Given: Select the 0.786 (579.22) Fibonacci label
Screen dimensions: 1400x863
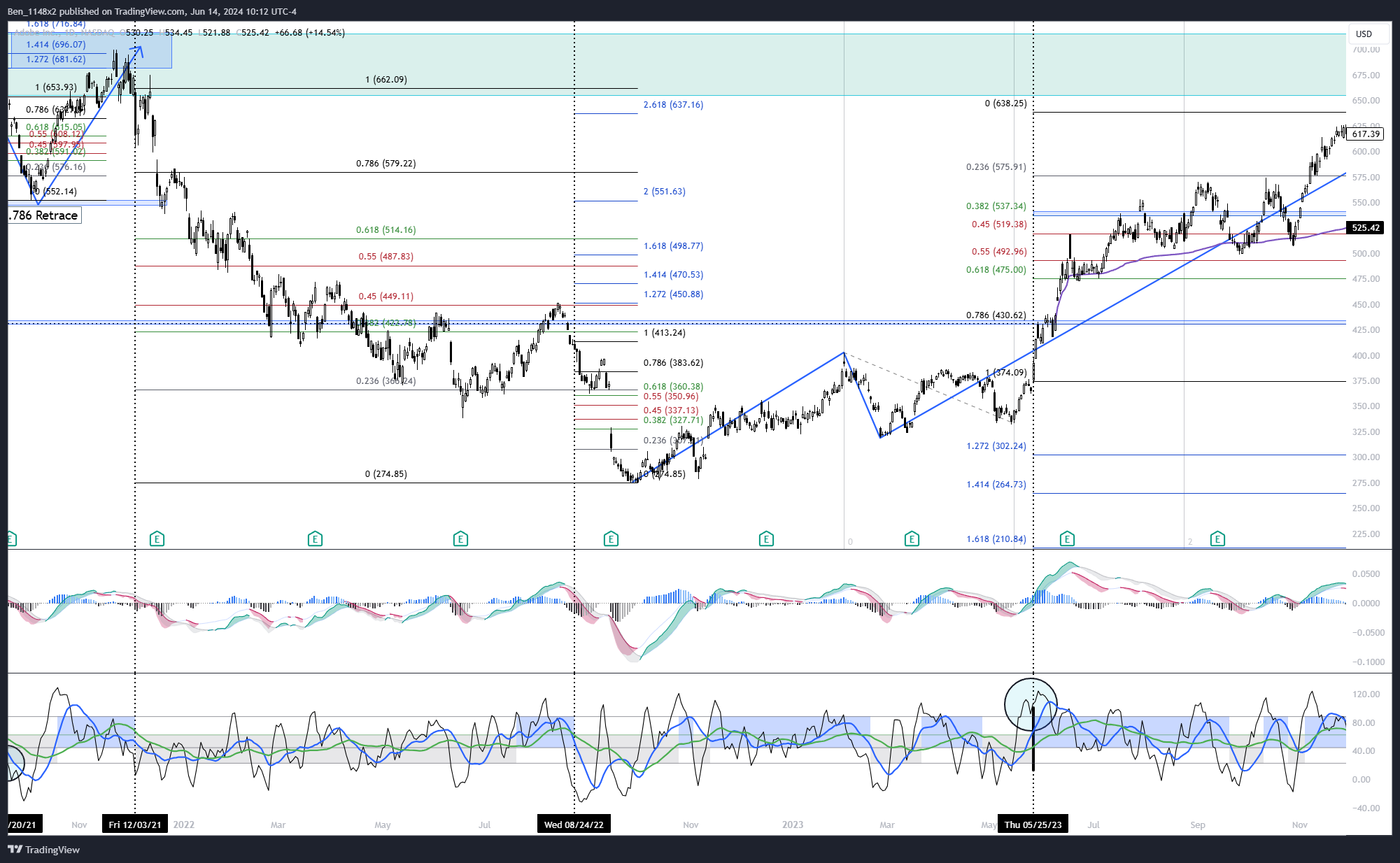Looking at the screenshot, I should (x=386, y=164).
